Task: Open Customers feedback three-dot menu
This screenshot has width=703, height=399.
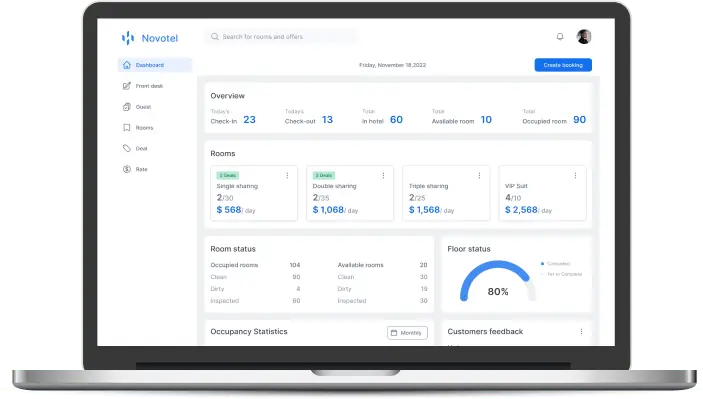Action: click(x=581, y=331)
